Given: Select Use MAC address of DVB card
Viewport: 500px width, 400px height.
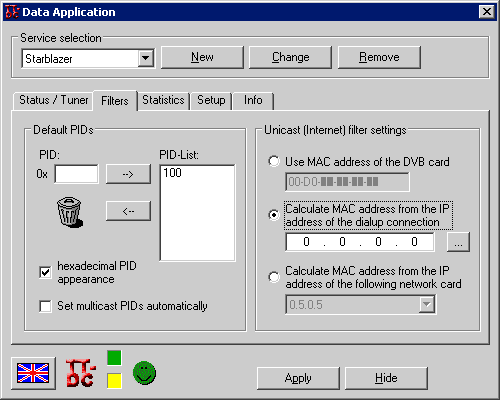Looking at the screenshot, I should point(274,161).
